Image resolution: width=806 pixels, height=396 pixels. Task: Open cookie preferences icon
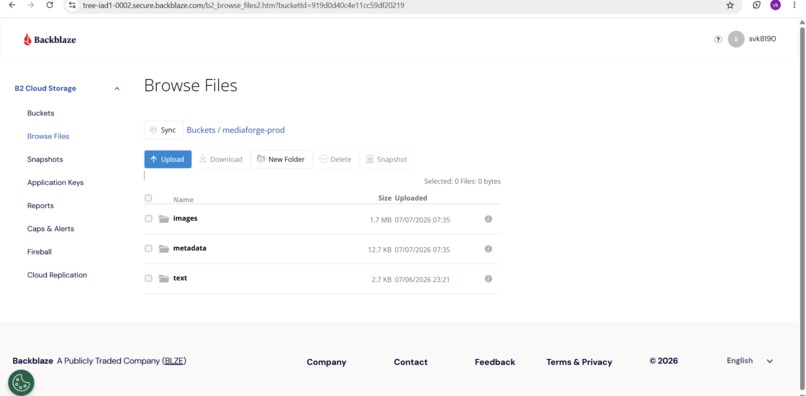[21, 383]
